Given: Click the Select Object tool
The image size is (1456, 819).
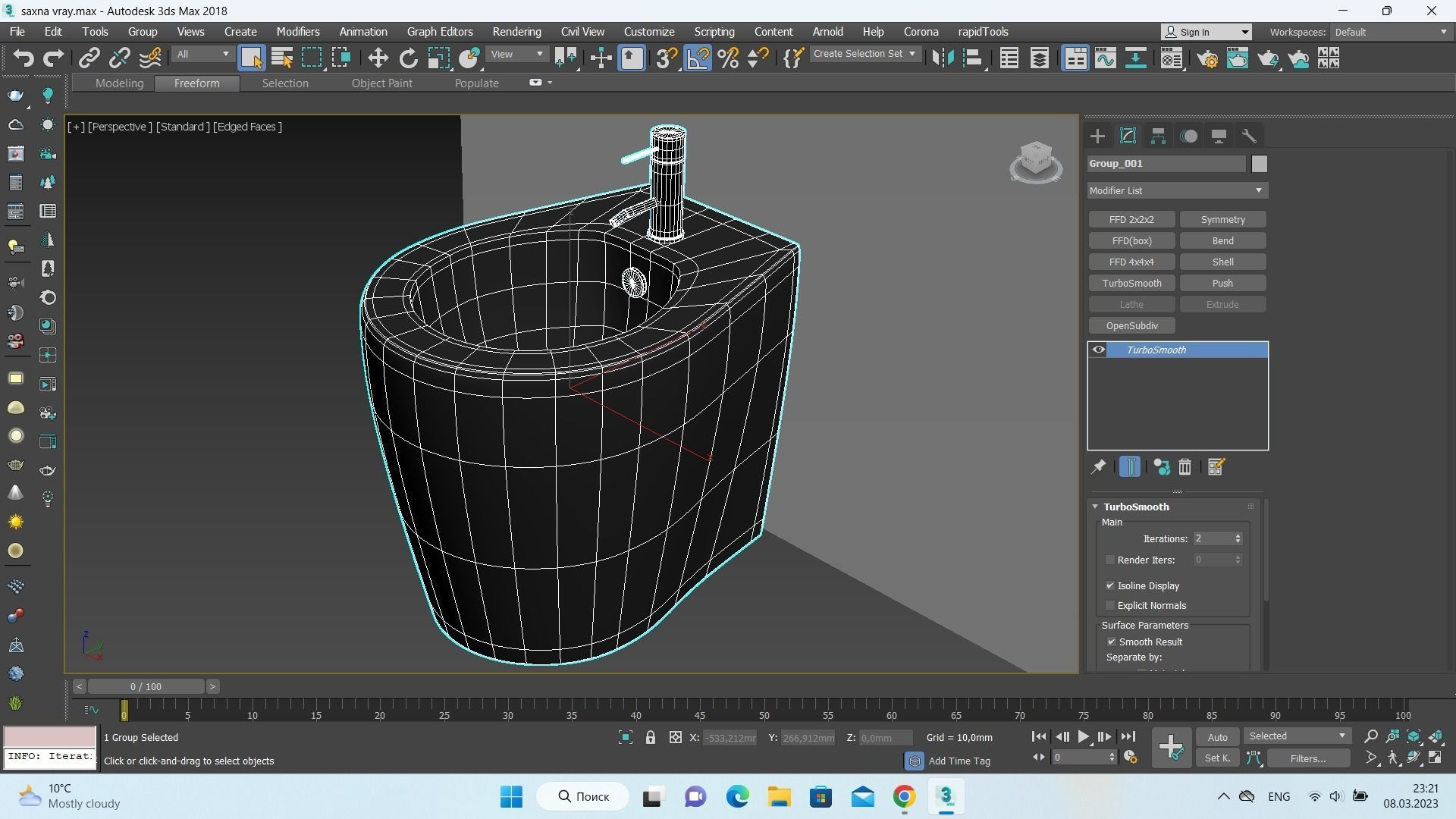Looking at the screenshot, I should [251, 58].
